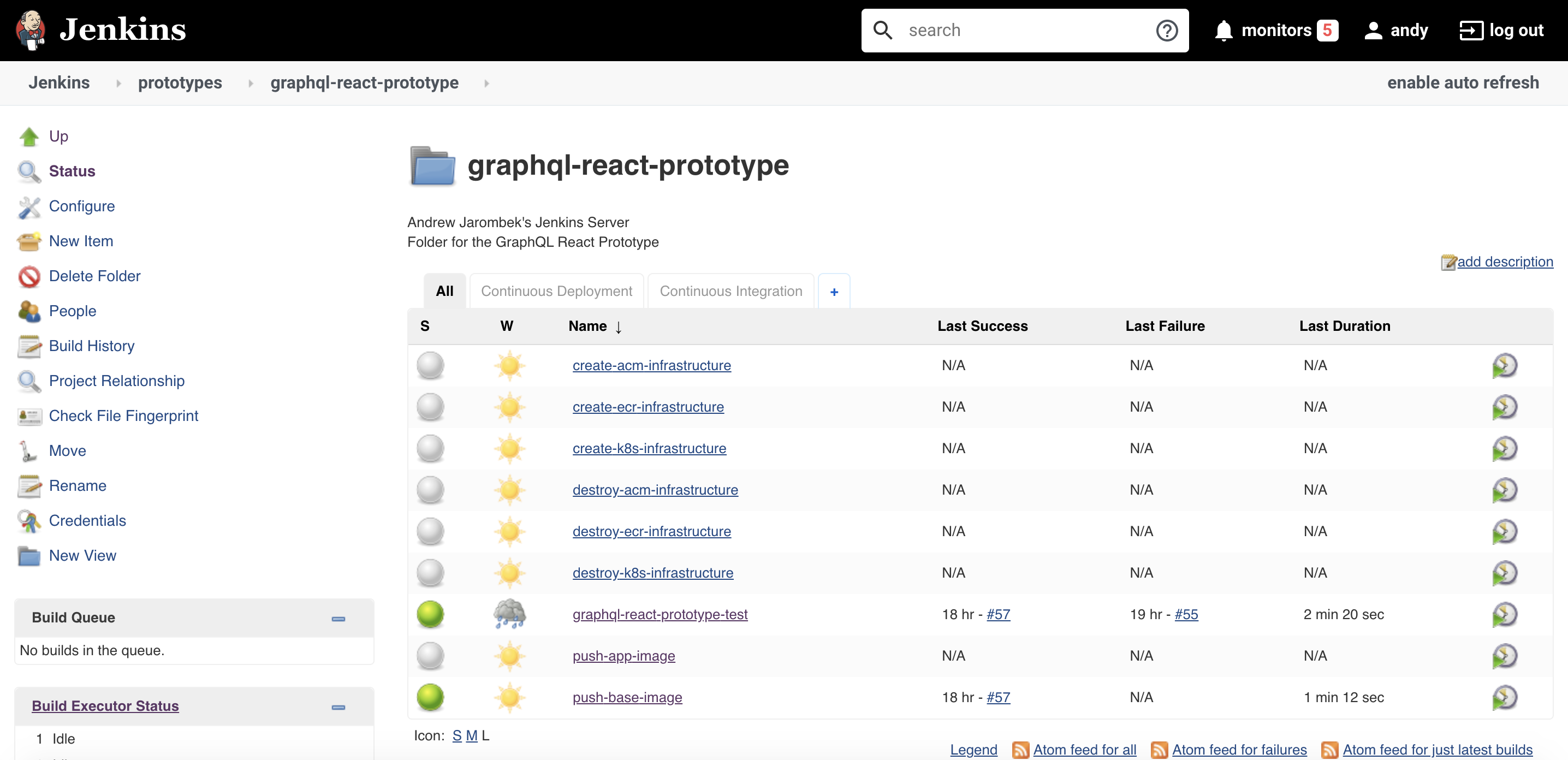Click the RSS icon for Atom feed for failures
Viewport: 1568px width, 760px height.
pyautogui.click(x=1159, y=750)
